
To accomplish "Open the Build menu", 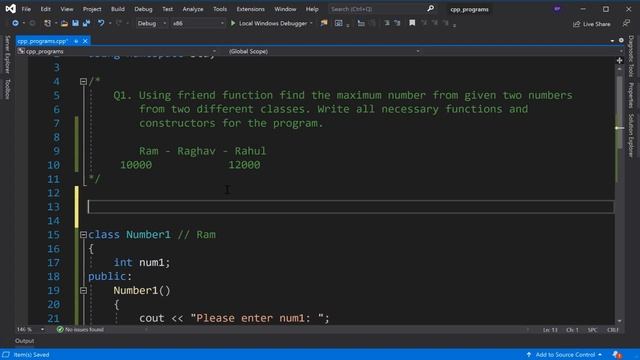I will (118, 9).
